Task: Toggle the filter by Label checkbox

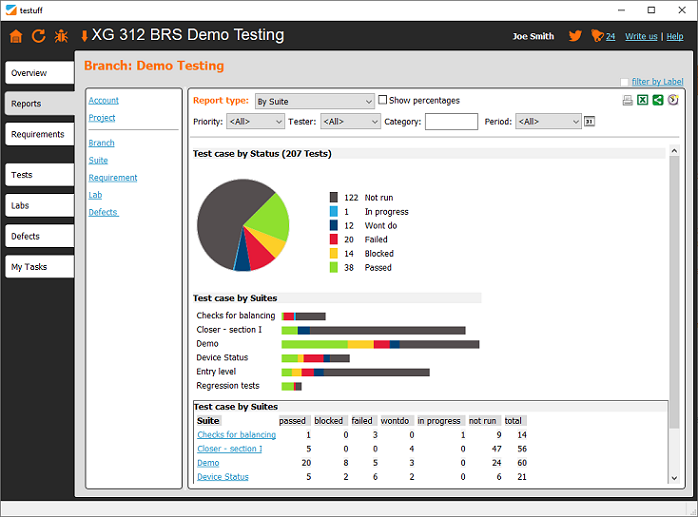Action: tap(625, 82)
